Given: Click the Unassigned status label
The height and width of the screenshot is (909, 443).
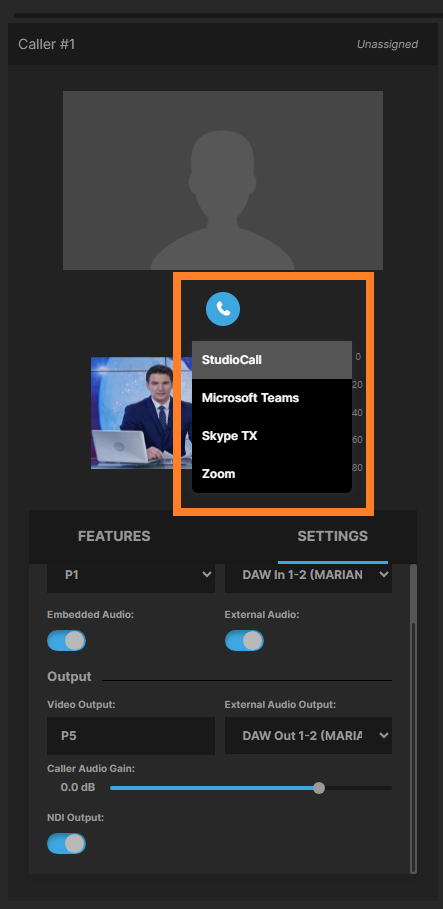Looking at the screenshot, I should [387, 45].
